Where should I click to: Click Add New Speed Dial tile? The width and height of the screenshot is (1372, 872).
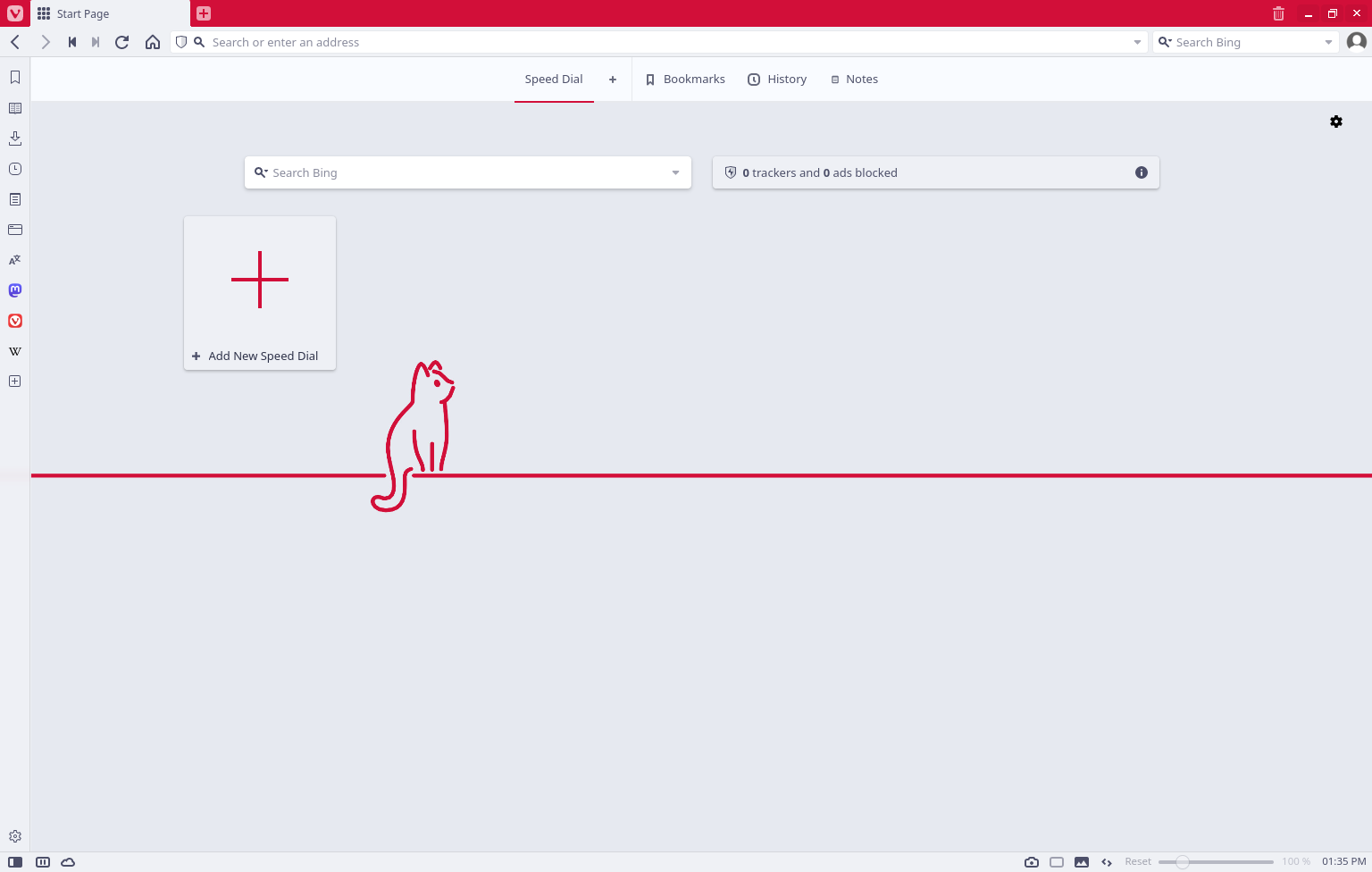260,293
